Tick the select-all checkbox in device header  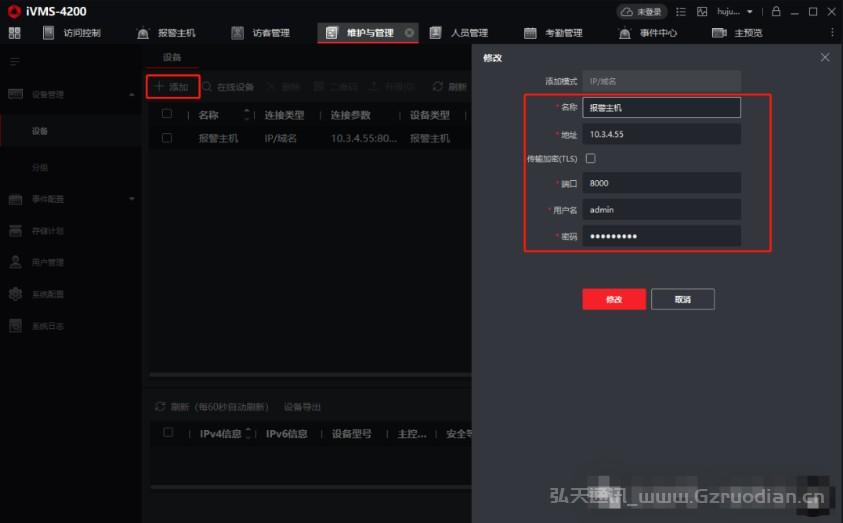pyautogui.click(x=167, y=114)
